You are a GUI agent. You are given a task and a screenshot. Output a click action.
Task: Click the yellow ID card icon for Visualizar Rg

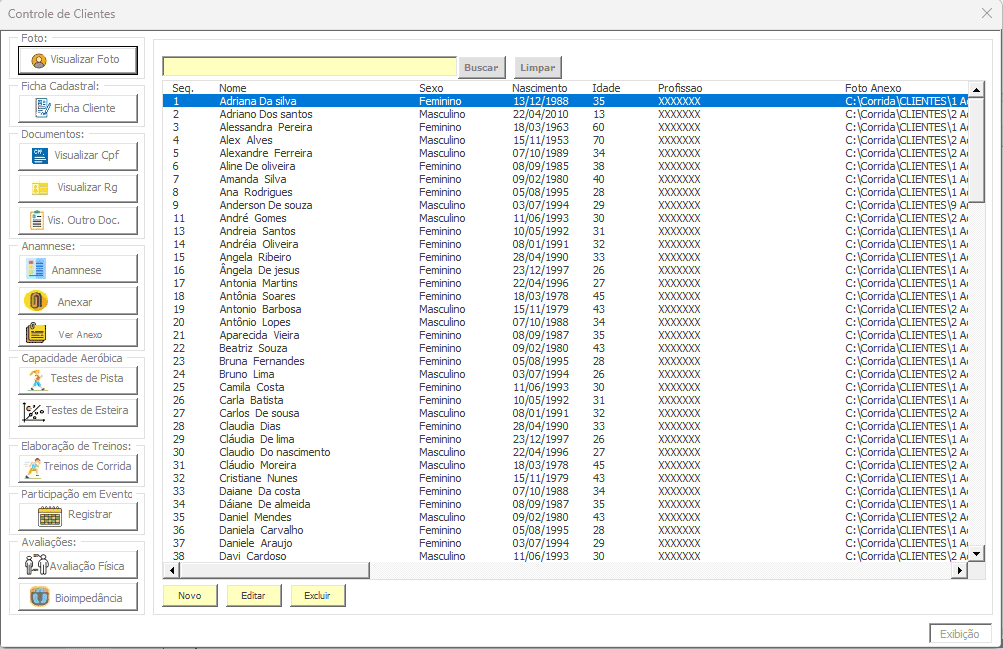[40, 188]
